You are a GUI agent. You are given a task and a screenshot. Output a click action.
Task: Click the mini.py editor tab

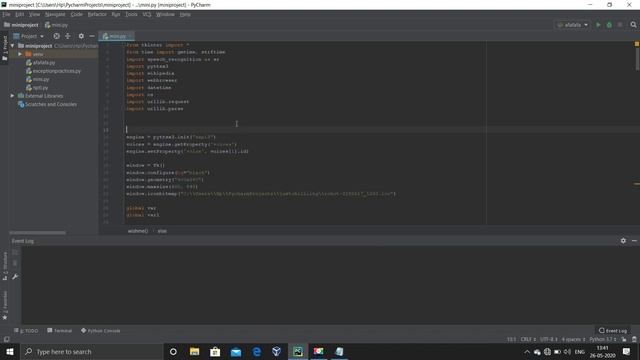116,36
